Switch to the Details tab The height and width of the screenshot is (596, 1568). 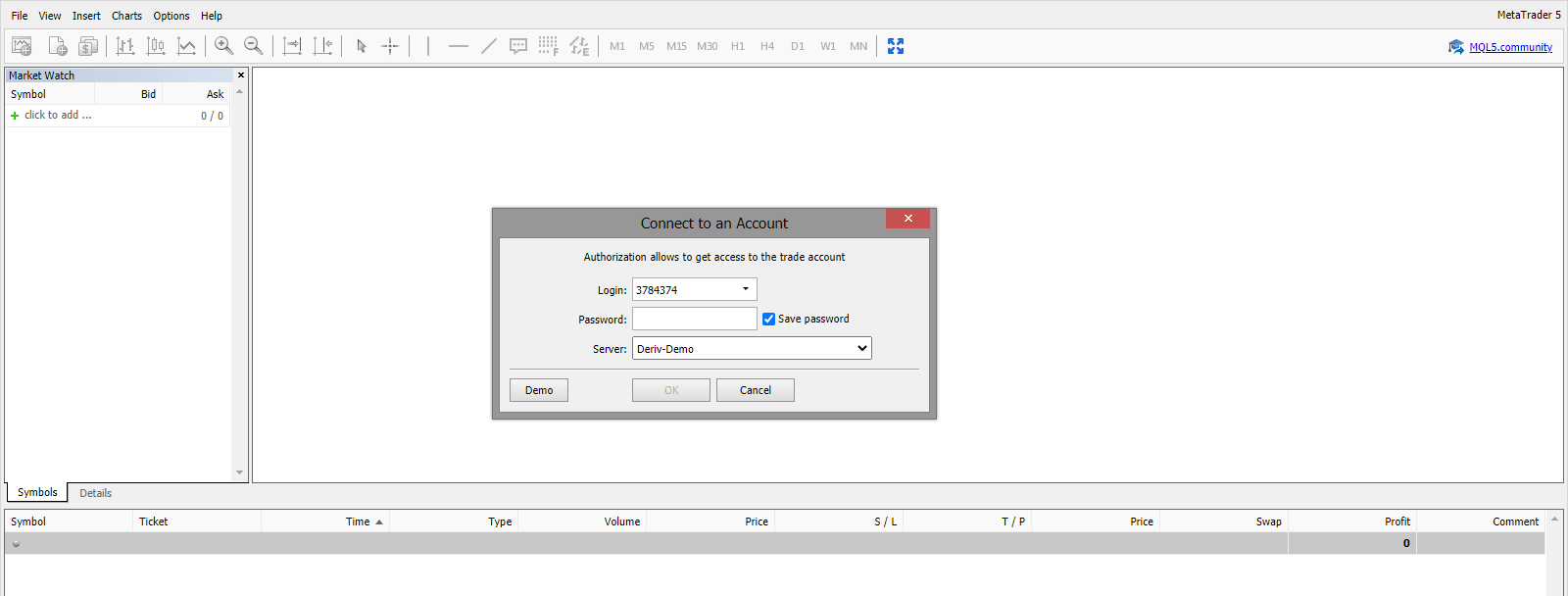pos(95,493)
